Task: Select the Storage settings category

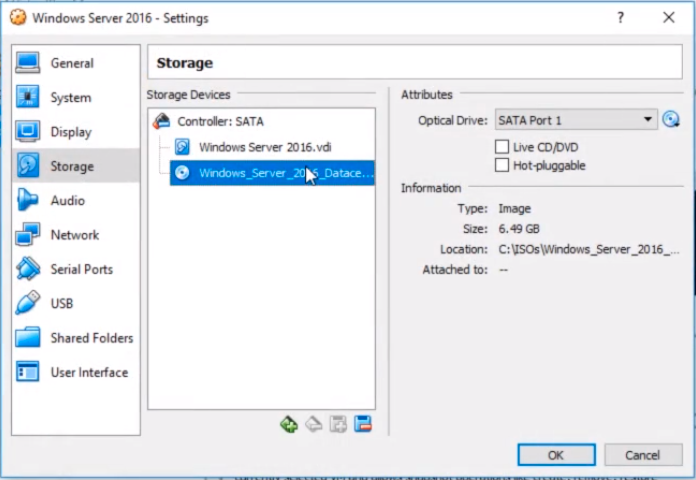Action: (x=76, y=166)
